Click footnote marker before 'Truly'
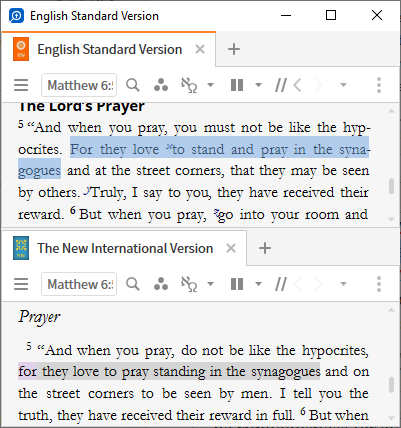The height and width of the screenshot is (428, 401). tap(87, 190)
